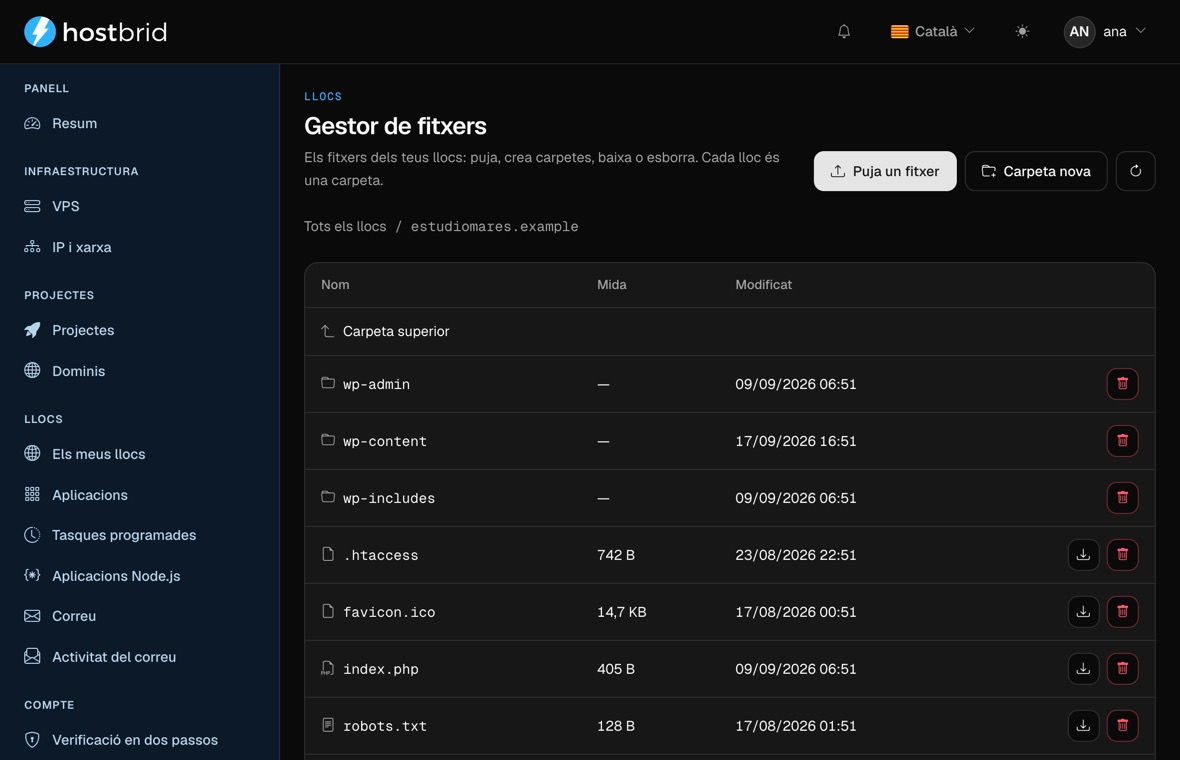1180x760 pixels.
Task: Navigate to Tots els llocs breadcrumb
Action: [x=345, y=226]
